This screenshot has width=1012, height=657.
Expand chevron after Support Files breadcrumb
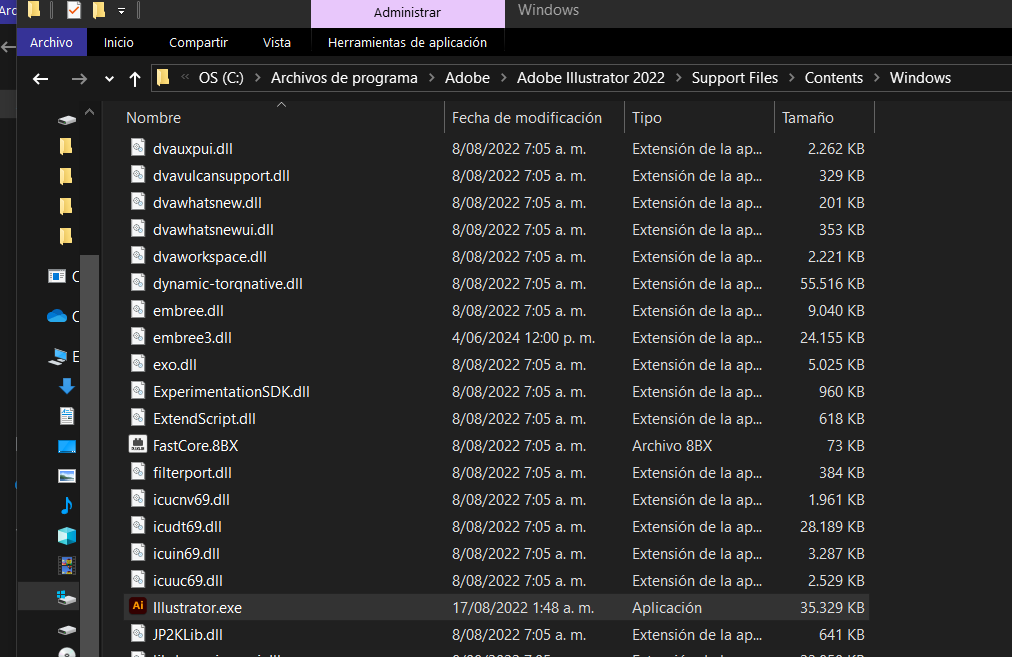(x=791, y=77)
